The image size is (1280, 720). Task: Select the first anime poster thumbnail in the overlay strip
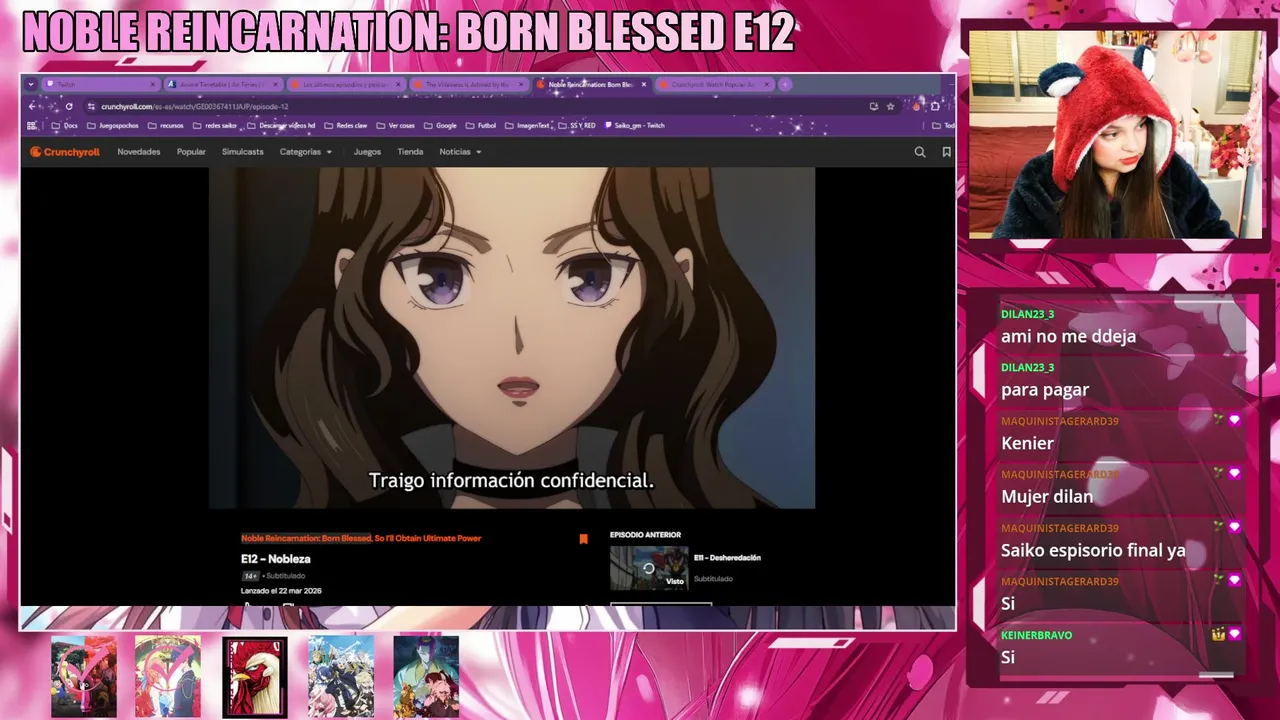coord(84,677)
